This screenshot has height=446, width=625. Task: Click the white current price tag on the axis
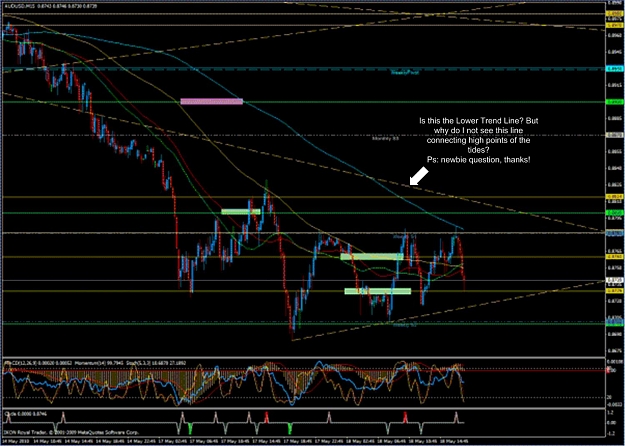tap(615, 280)
